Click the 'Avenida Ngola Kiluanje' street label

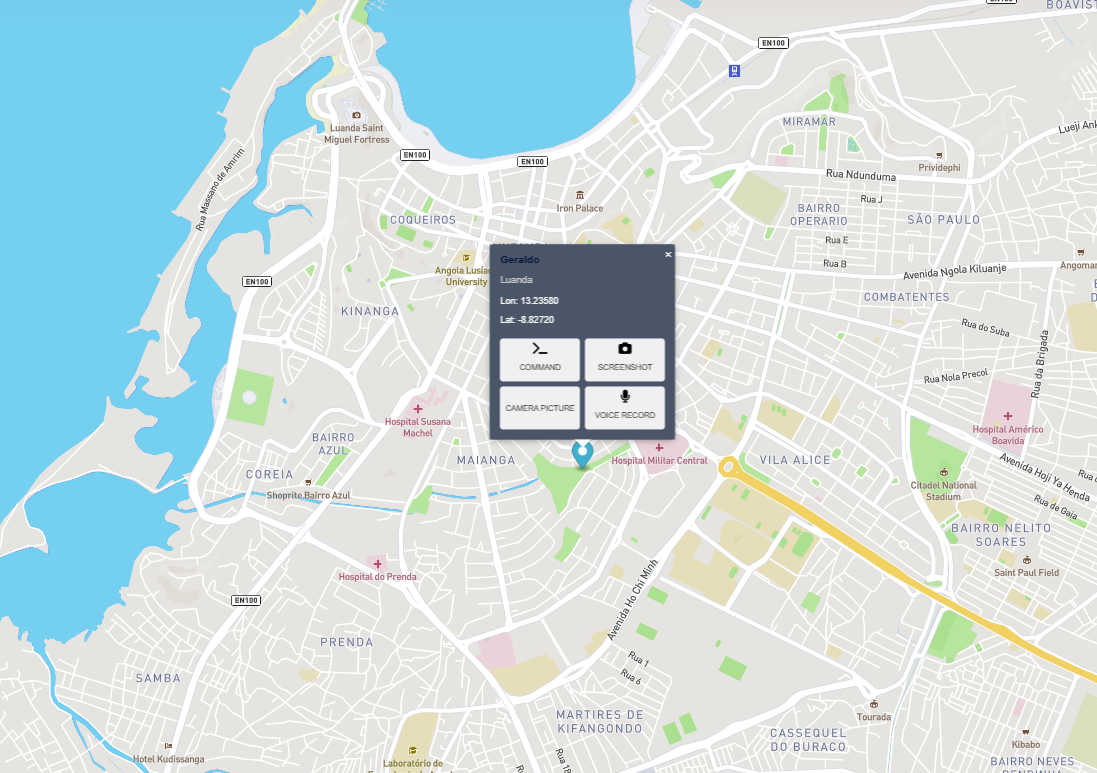(954, 271)
